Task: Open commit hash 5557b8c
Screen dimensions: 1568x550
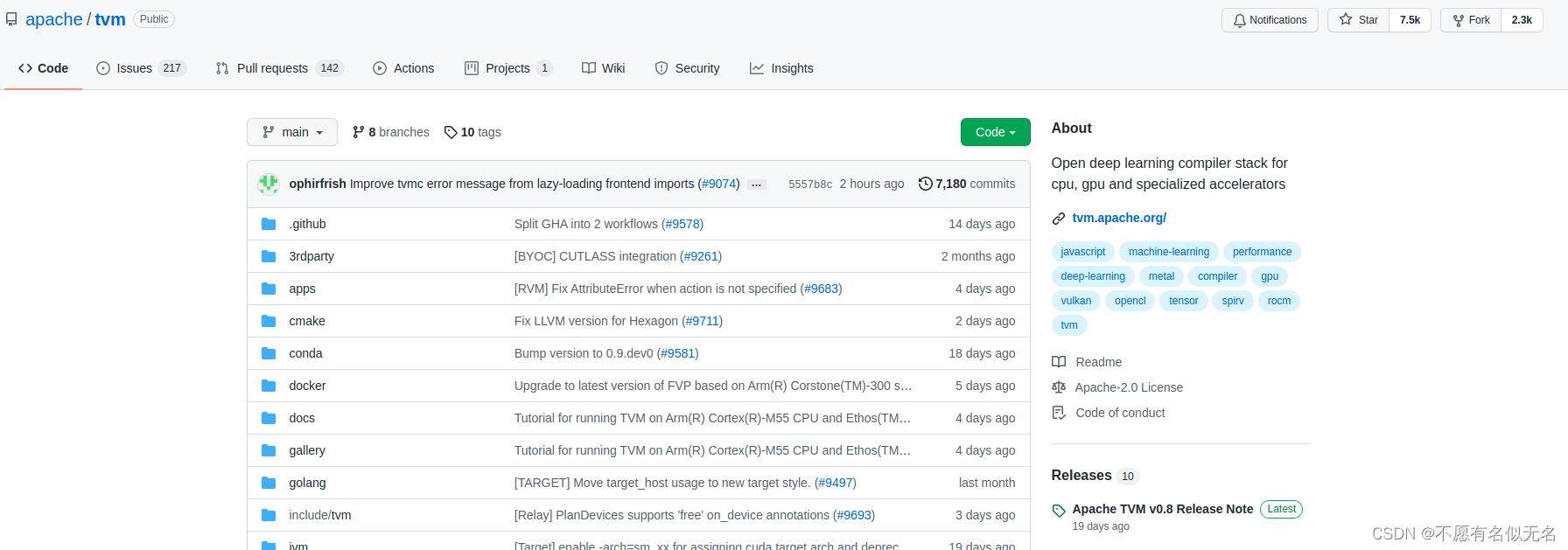Action: click(810, 184)
